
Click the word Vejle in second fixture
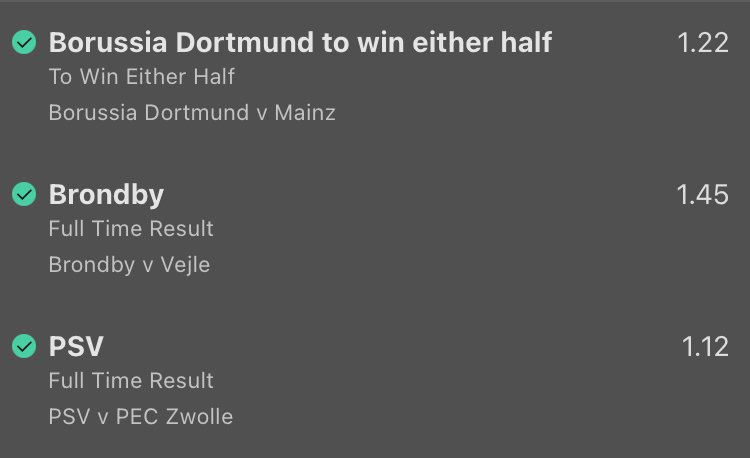click(x=185, y=265)
